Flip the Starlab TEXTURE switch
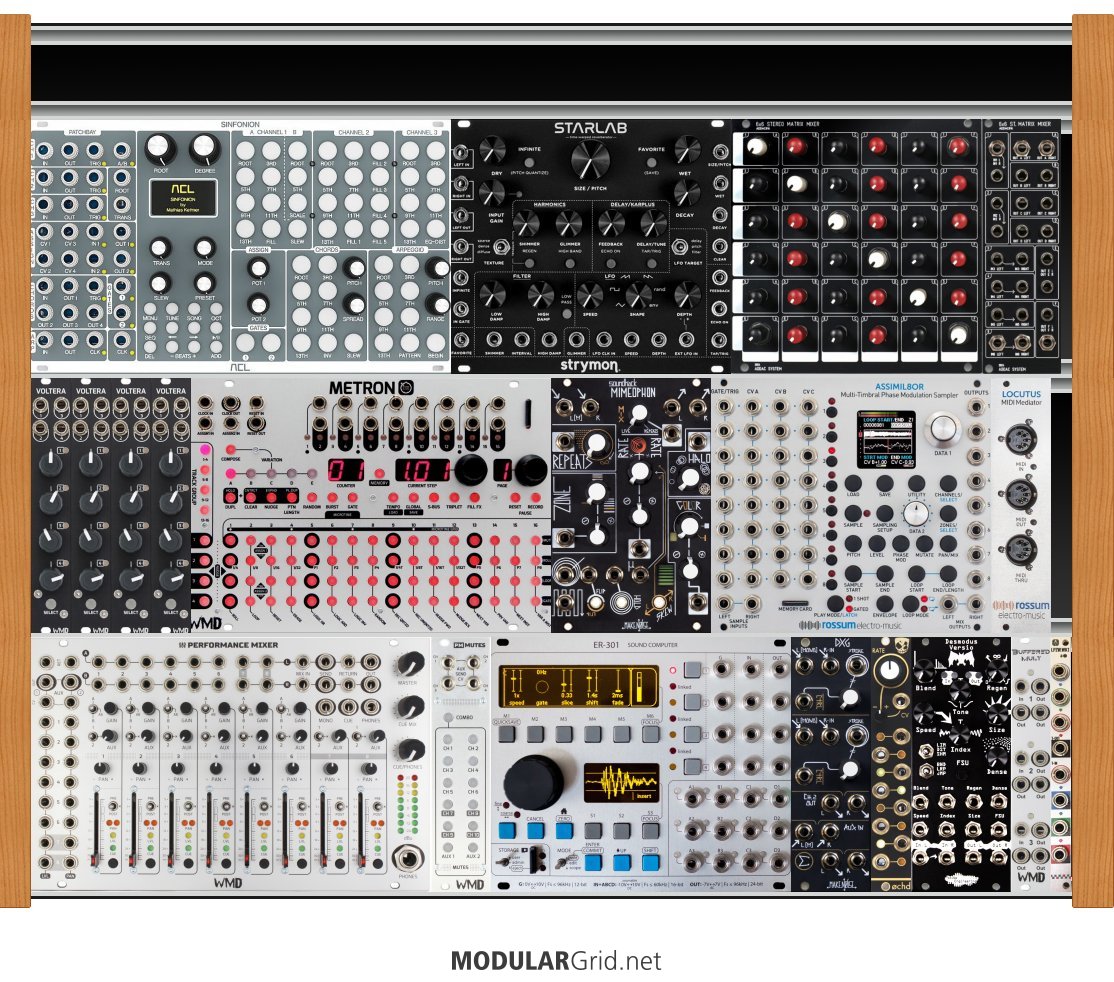This screenshot has height=982, width=1114. point(502,248)
